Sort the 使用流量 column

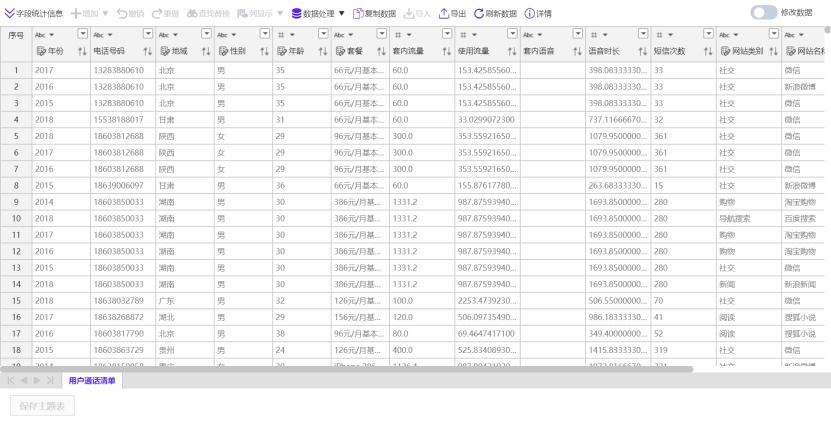click(x=512, y=51)
